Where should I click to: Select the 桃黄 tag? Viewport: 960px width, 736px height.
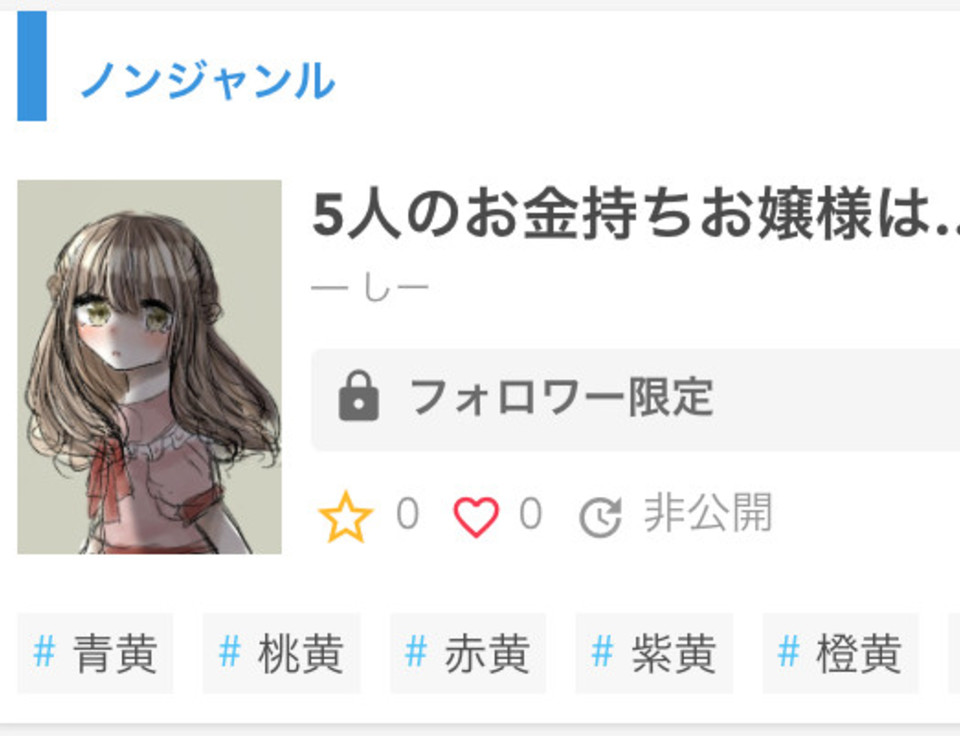(x=282, y=653)
